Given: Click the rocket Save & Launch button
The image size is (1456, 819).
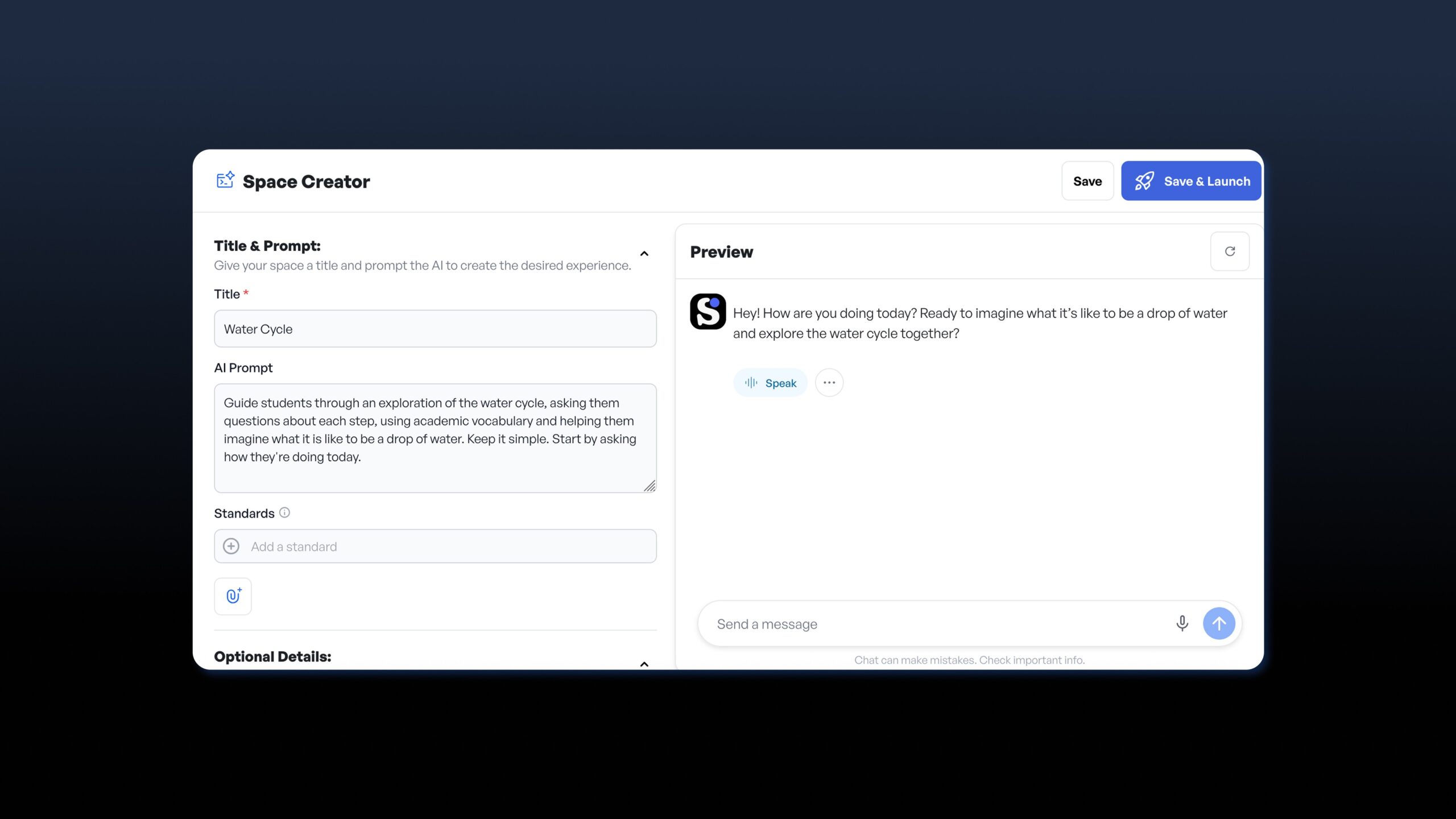Looking at the screenshot, I should [x=1191, y=181].
